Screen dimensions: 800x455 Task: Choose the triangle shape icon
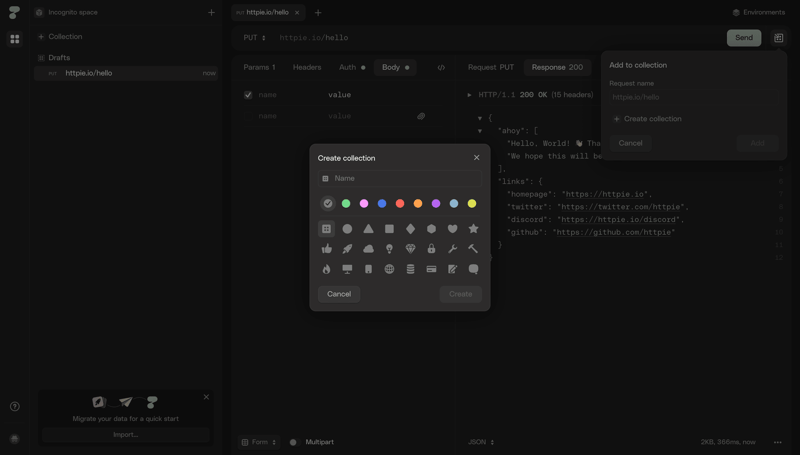368,229
